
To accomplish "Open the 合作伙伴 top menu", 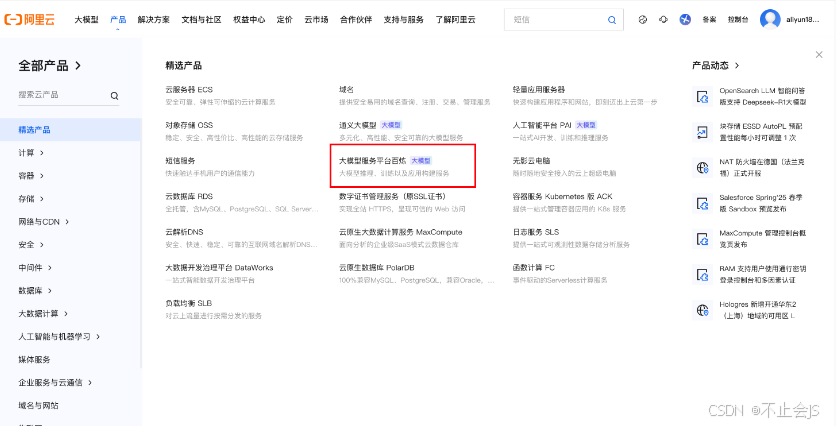I will tap(356, 20).
